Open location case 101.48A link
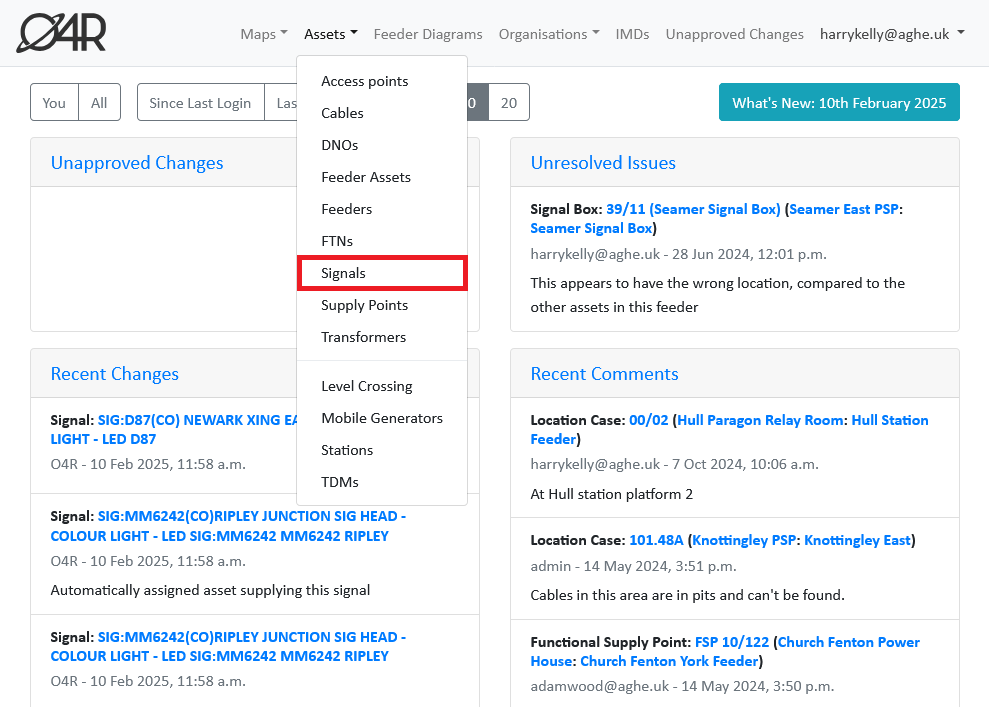Image resolution: width=989 pixels, height=707 pixels. click(656, 540)
